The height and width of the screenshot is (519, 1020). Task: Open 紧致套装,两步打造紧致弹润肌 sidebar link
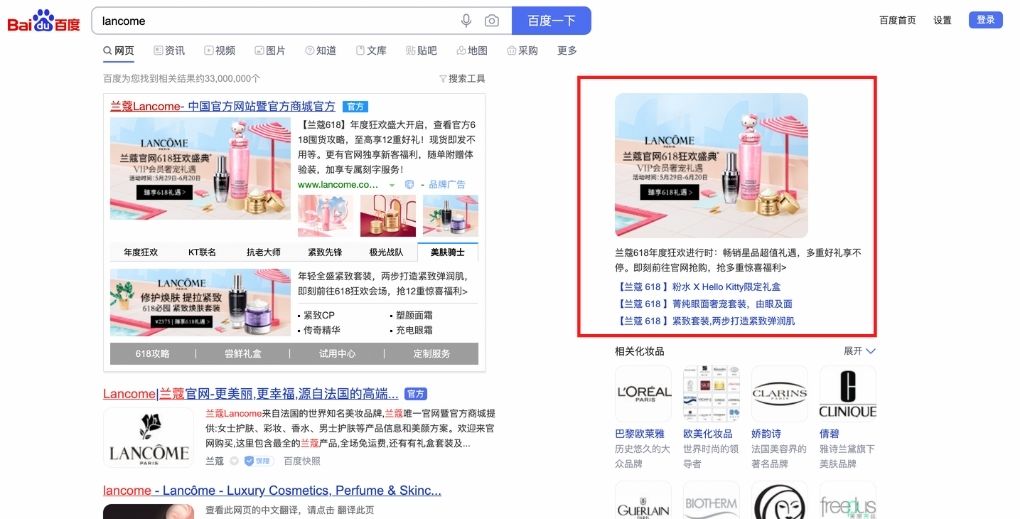point(706,320)
